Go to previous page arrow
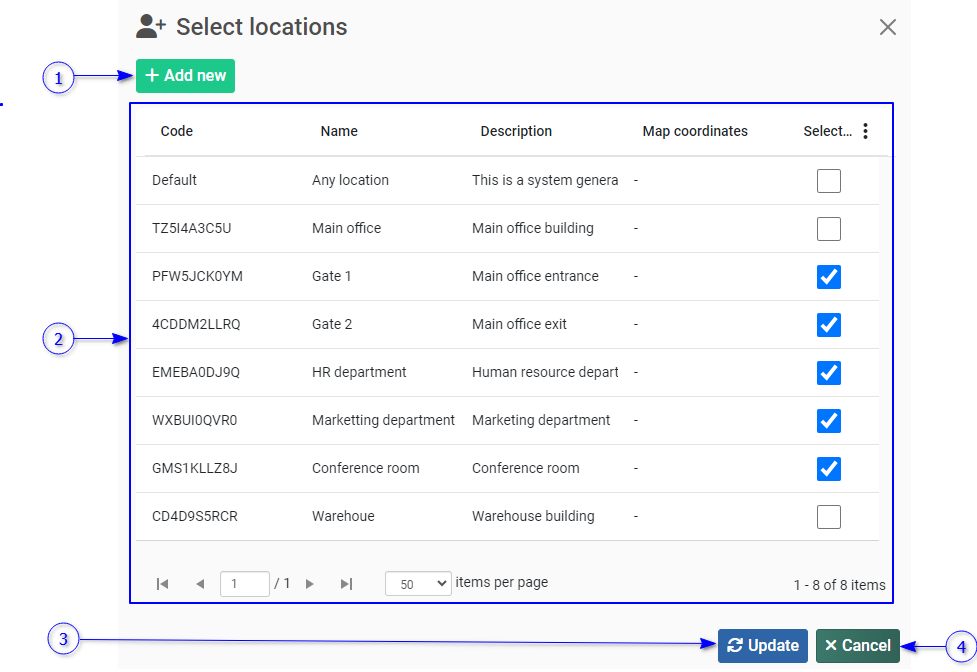The image size is (977, 672). pyautogui.click(x=199, y=584)
